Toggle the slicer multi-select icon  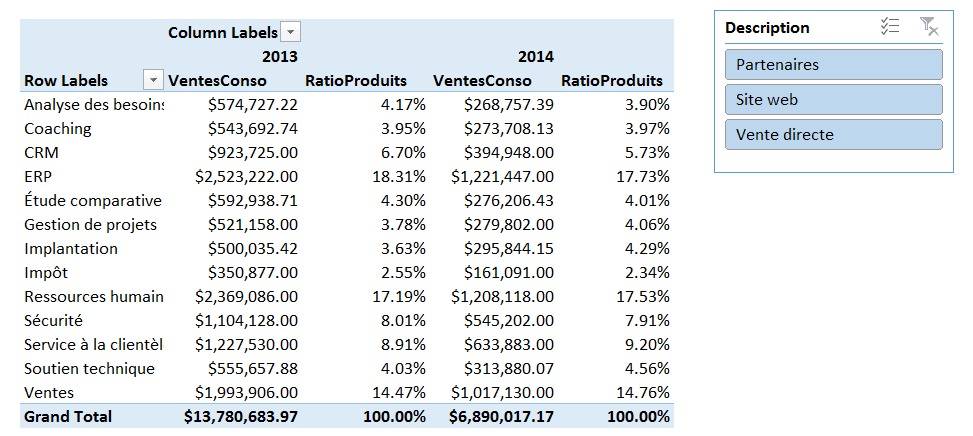point(889,28)
